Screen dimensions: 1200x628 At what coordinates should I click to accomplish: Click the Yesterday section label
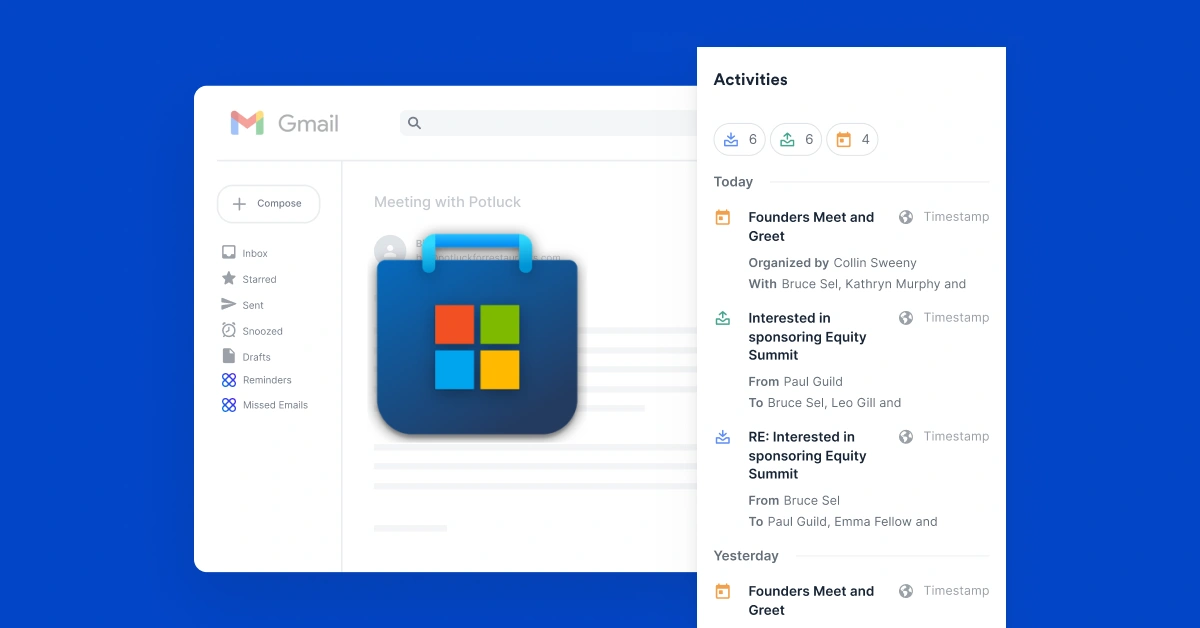coord(746,556)
